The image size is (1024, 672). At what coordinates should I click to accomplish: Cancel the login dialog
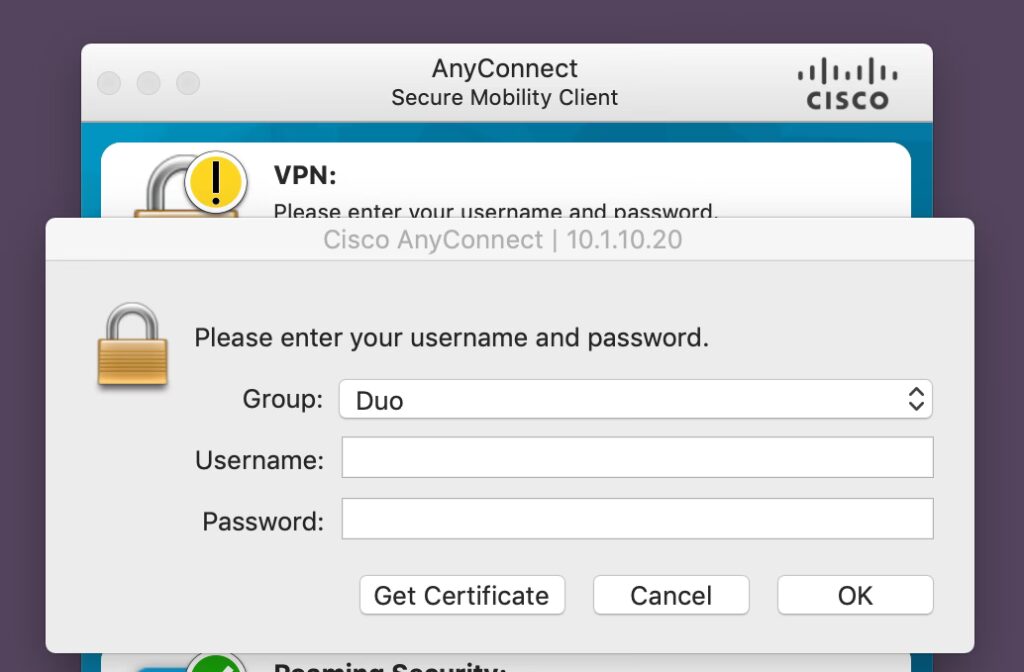[x=671, y=595]
